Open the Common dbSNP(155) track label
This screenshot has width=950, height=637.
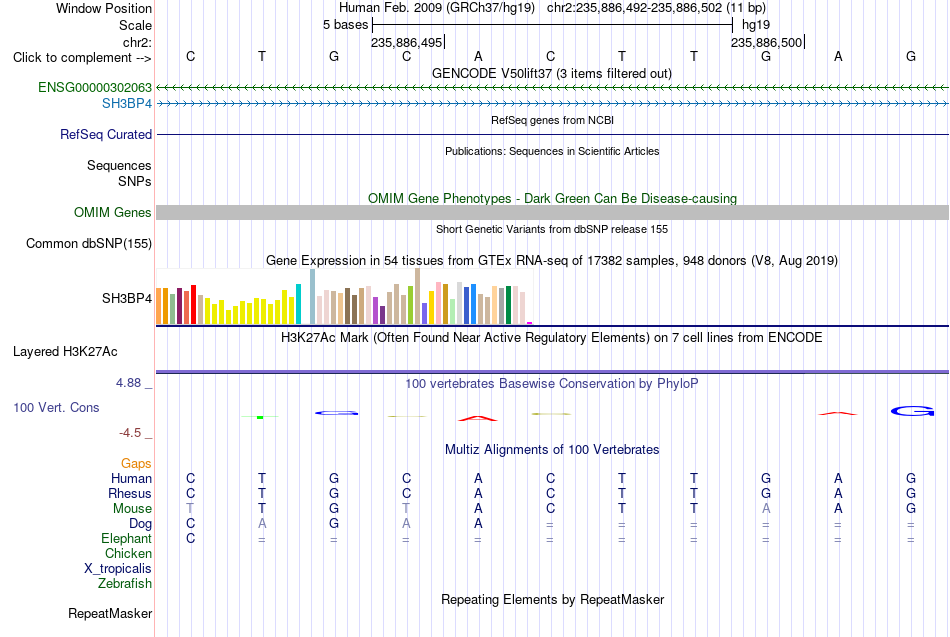point(88,244)
